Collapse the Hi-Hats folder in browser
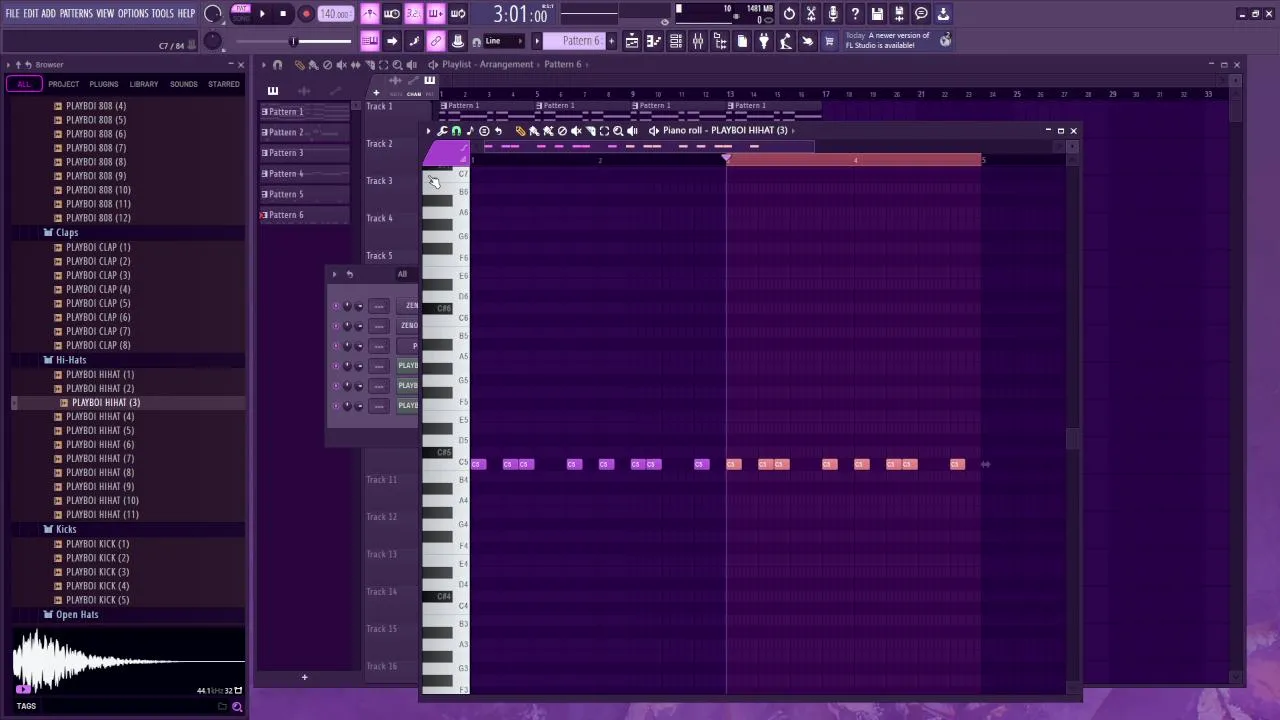This screenshot has height=720, width=1280. tap(70, 360)
